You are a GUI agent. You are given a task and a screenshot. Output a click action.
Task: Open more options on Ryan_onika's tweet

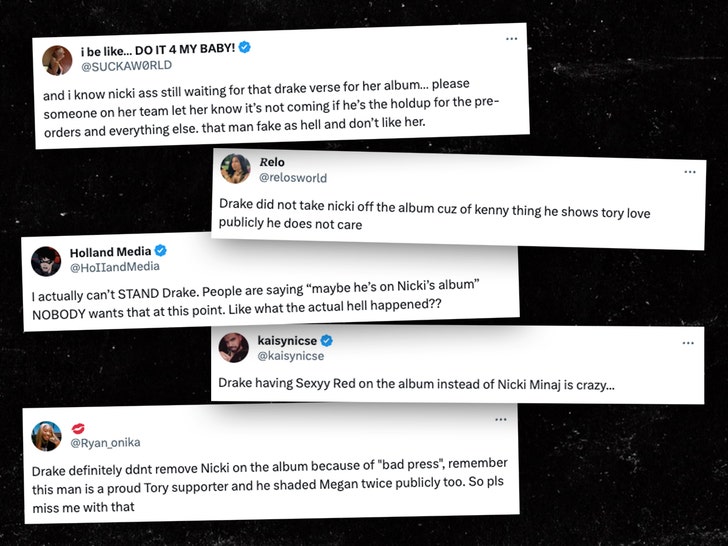498,421
